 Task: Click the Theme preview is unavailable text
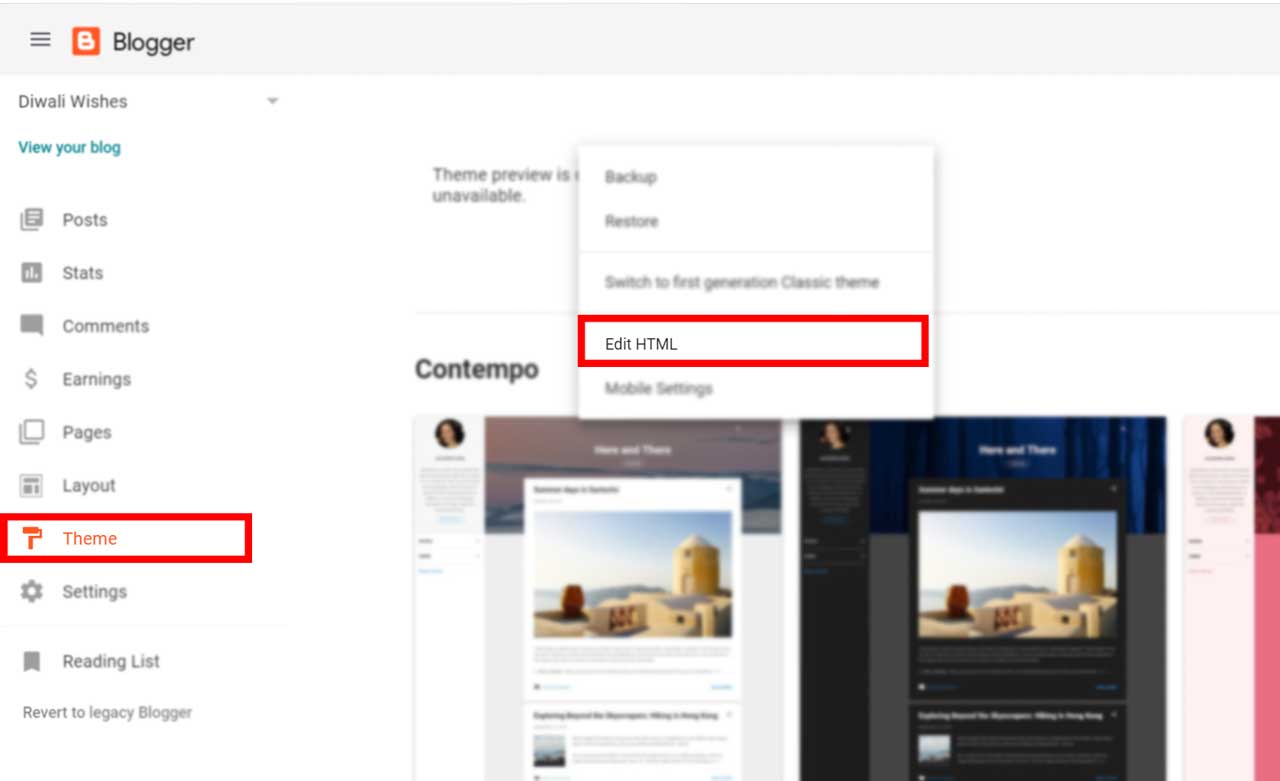[505, 185]
